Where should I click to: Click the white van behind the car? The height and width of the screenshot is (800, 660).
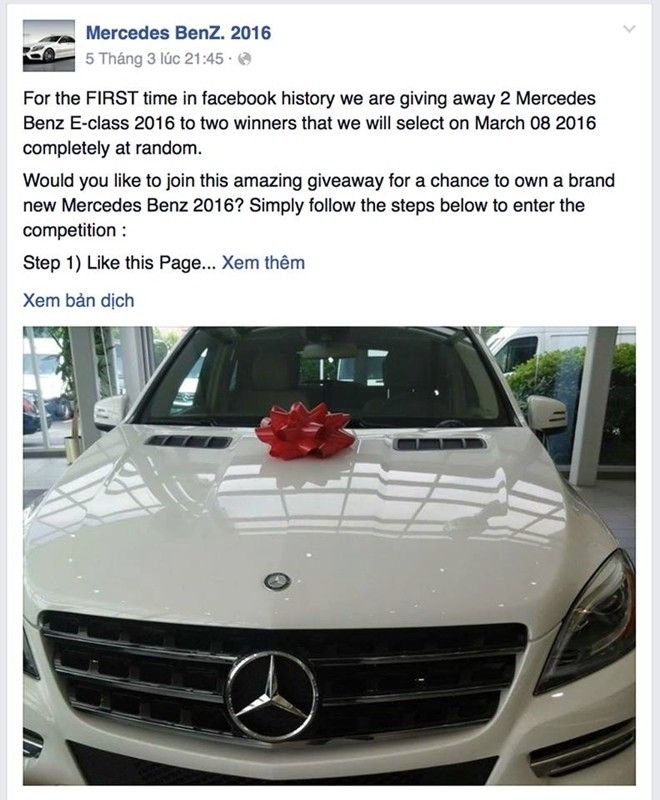pos(536,347)
